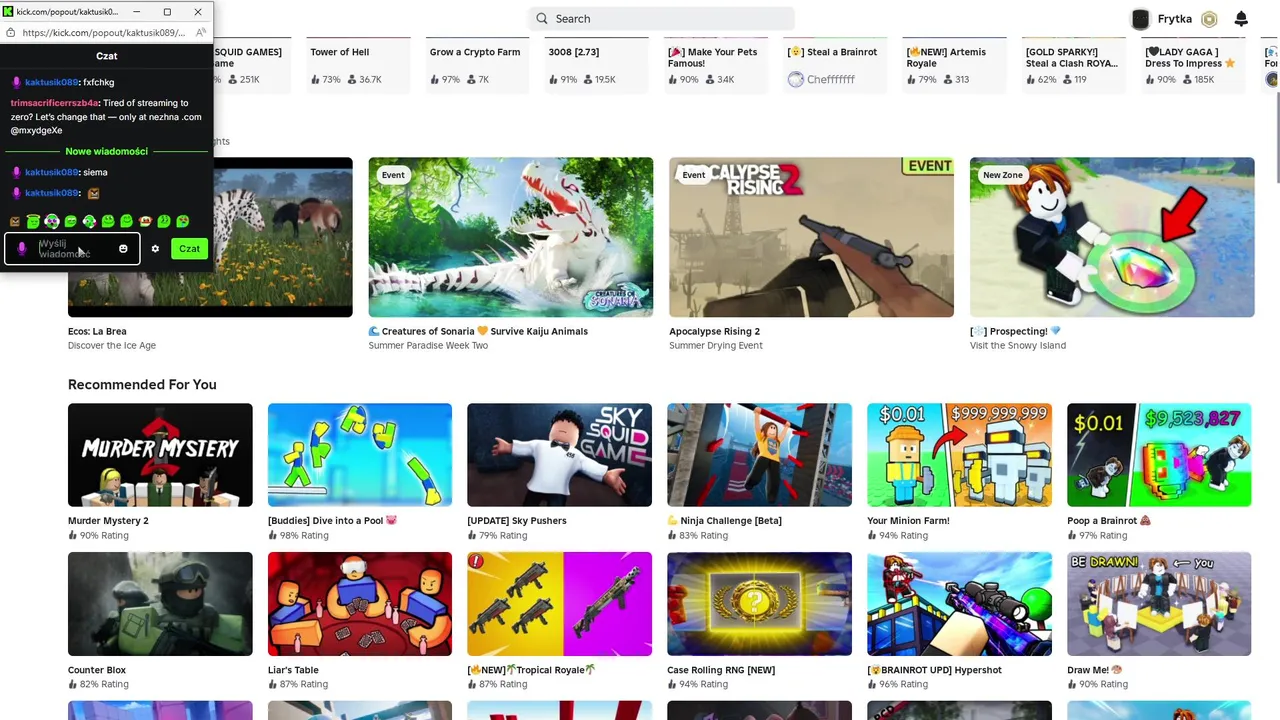Click the search magnifier icon

[542, 18]
